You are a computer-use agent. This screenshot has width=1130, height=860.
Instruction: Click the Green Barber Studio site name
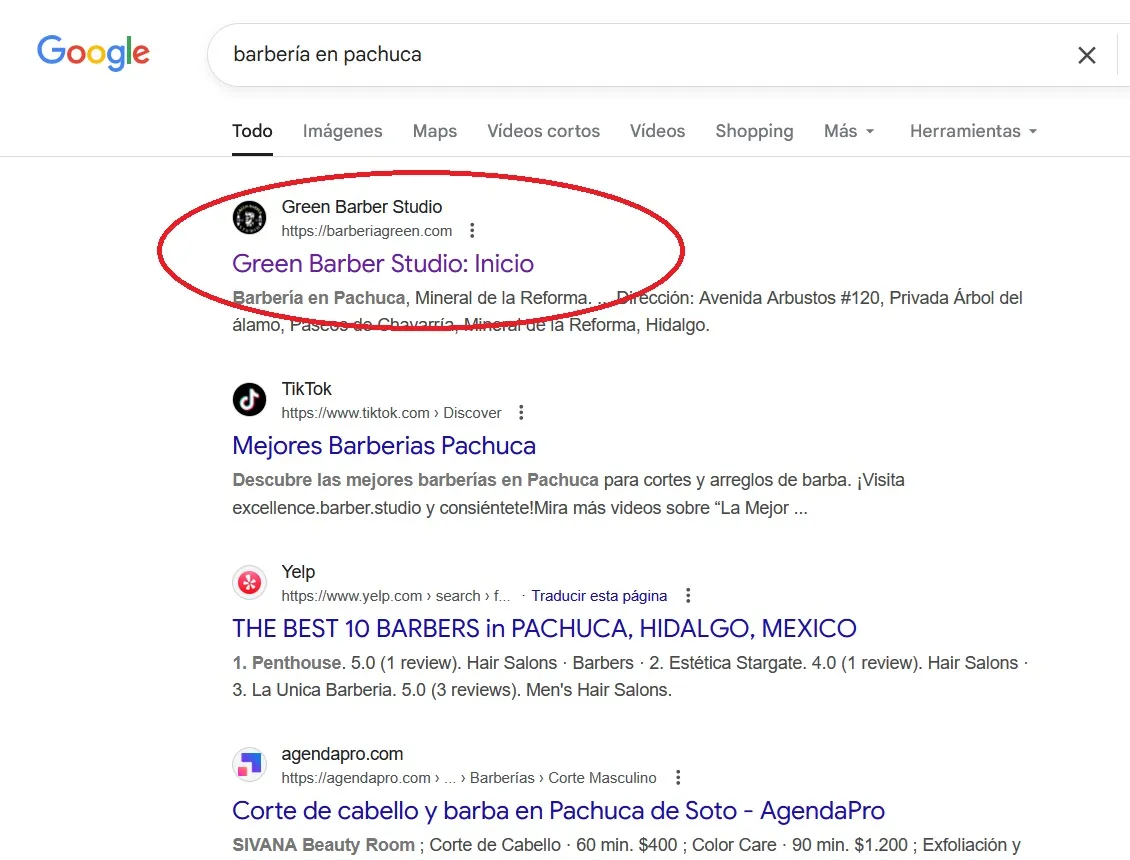[362, 207]
